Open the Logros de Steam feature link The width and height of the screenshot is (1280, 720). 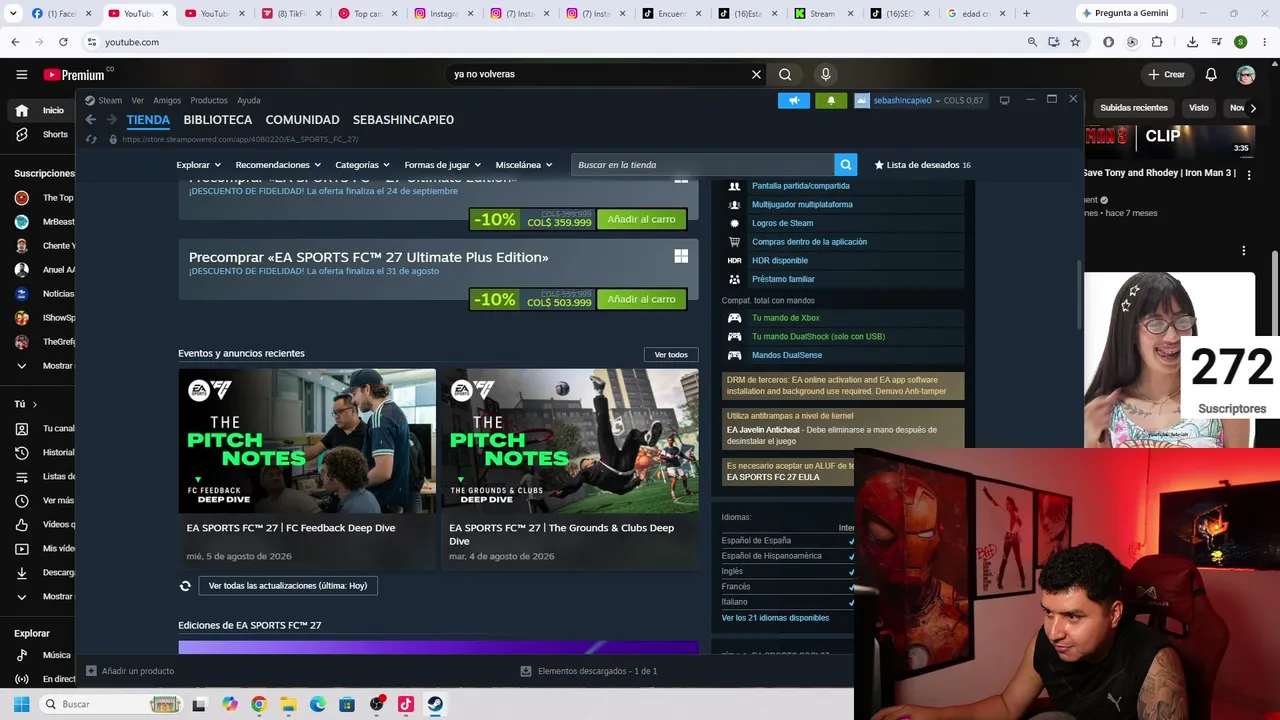pos(782,223)
